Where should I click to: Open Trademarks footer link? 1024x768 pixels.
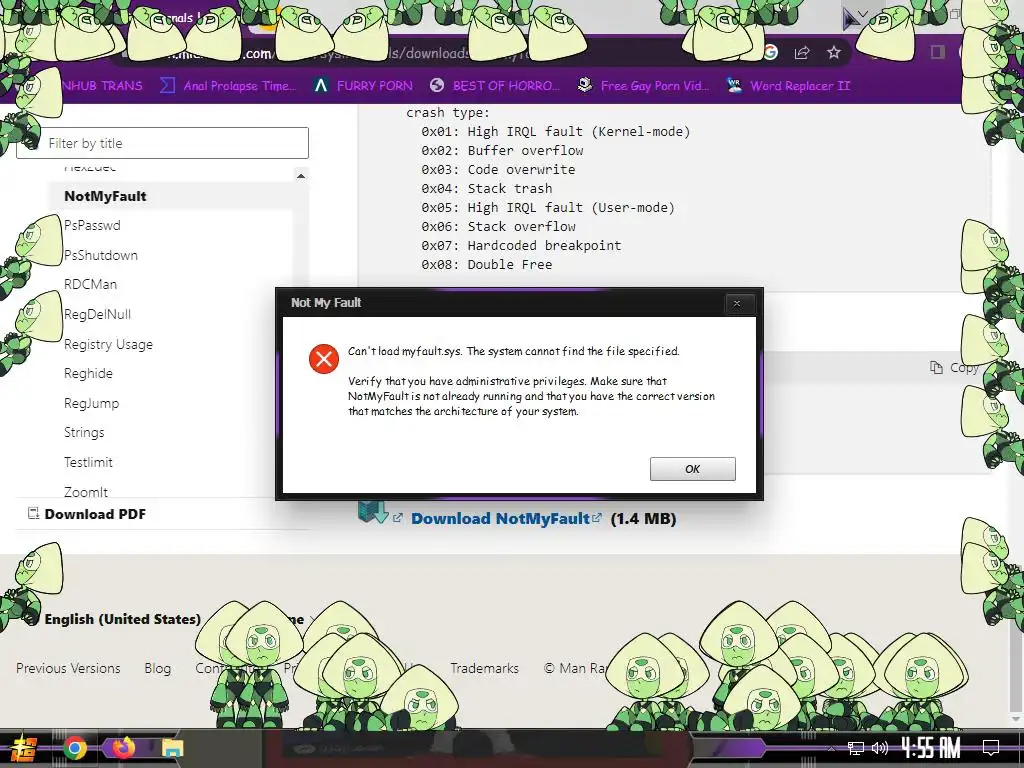click(484, 668)
